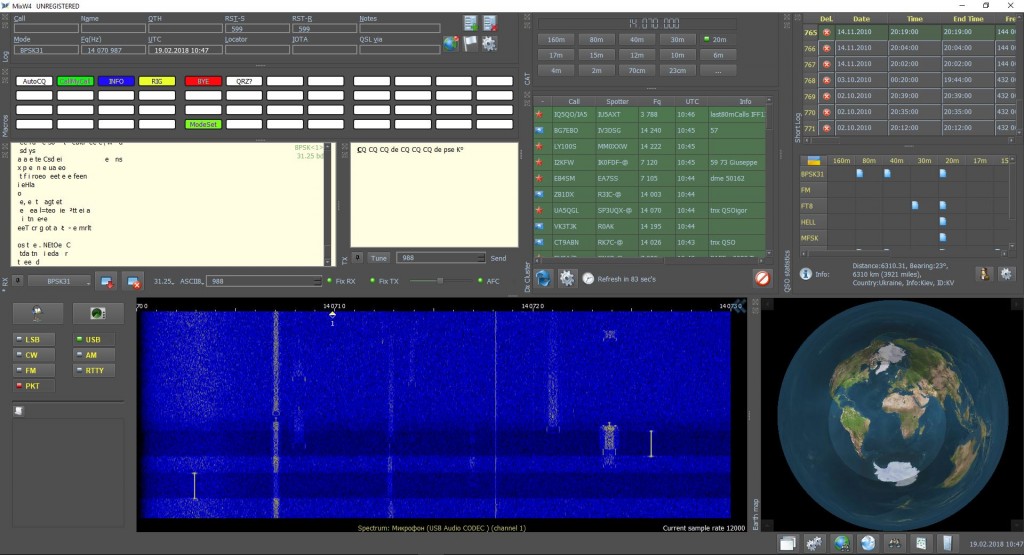Click the delete QSO log icon
Viewport: 1024px width, 555px height.
490,23
